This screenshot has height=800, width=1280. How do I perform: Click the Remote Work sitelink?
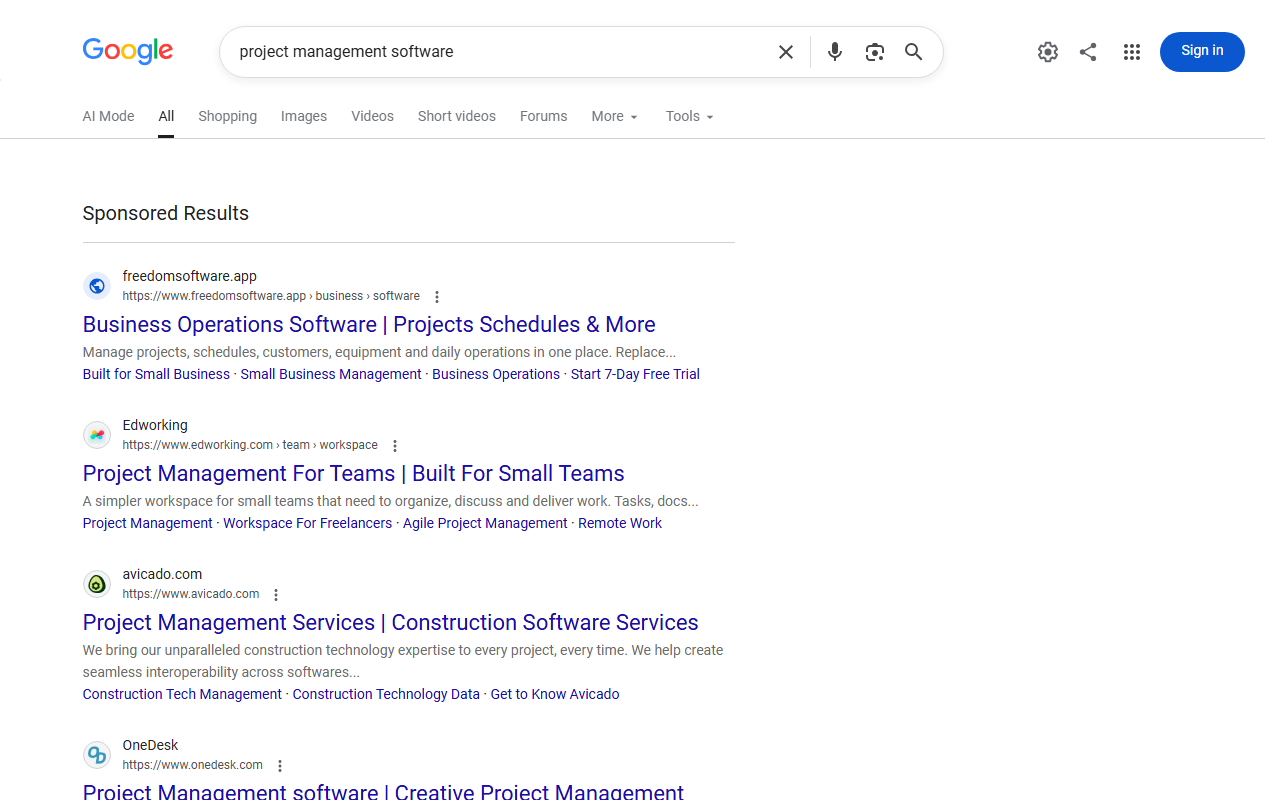(620, 523)
